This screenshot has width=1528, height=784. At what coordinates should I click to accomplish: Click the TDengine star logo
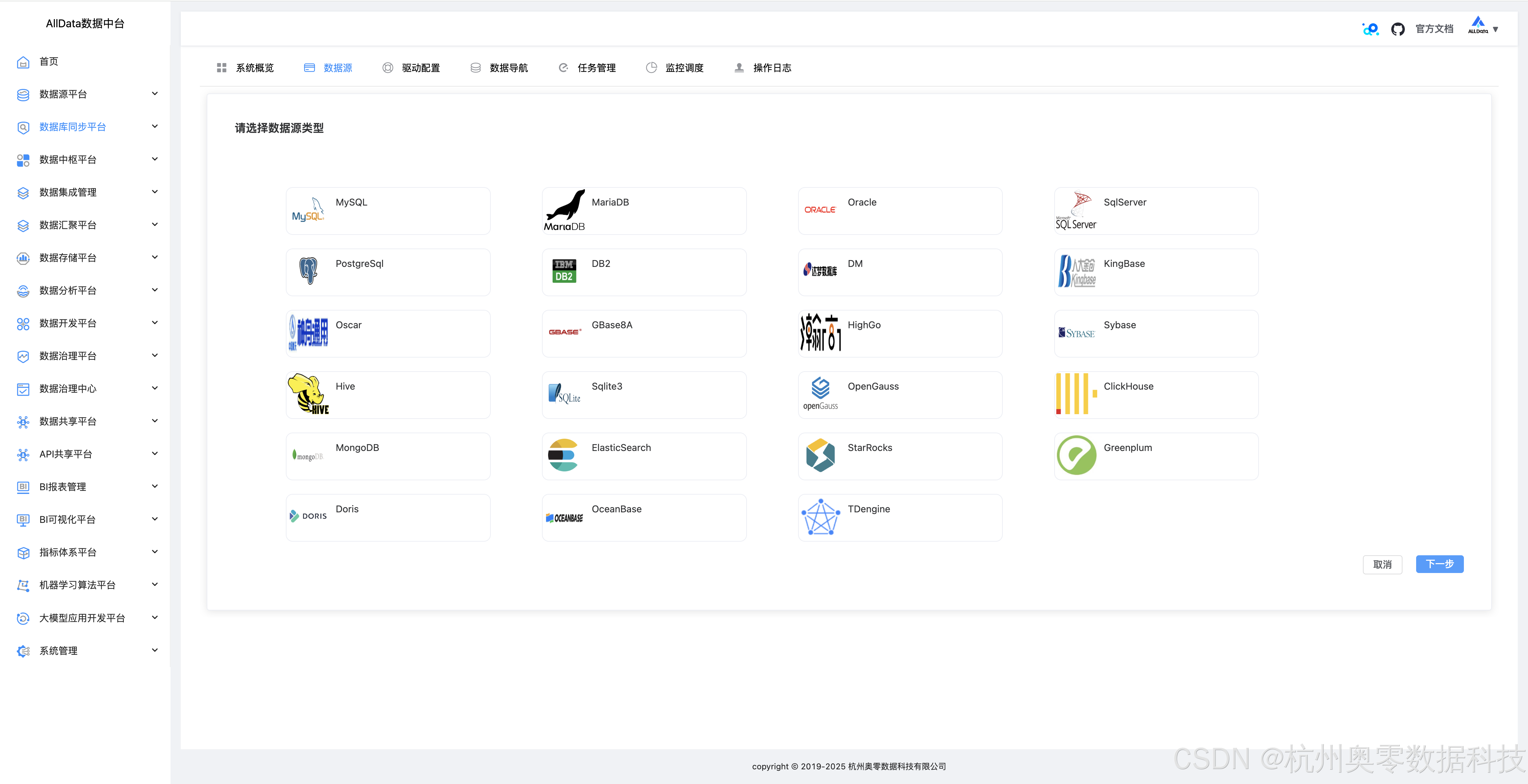(x=820, y=517)
